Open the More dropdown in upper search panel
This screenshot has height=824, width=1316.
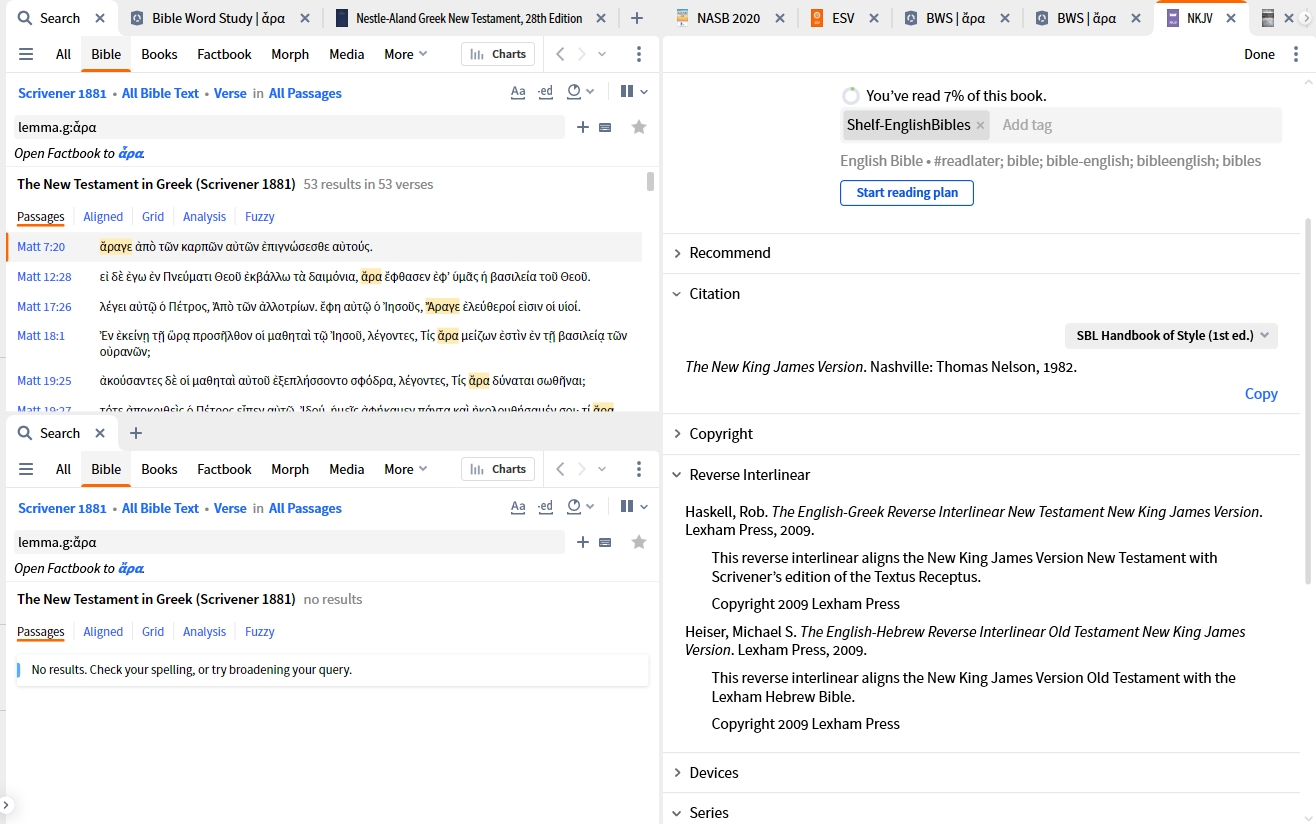click(405, 54)
